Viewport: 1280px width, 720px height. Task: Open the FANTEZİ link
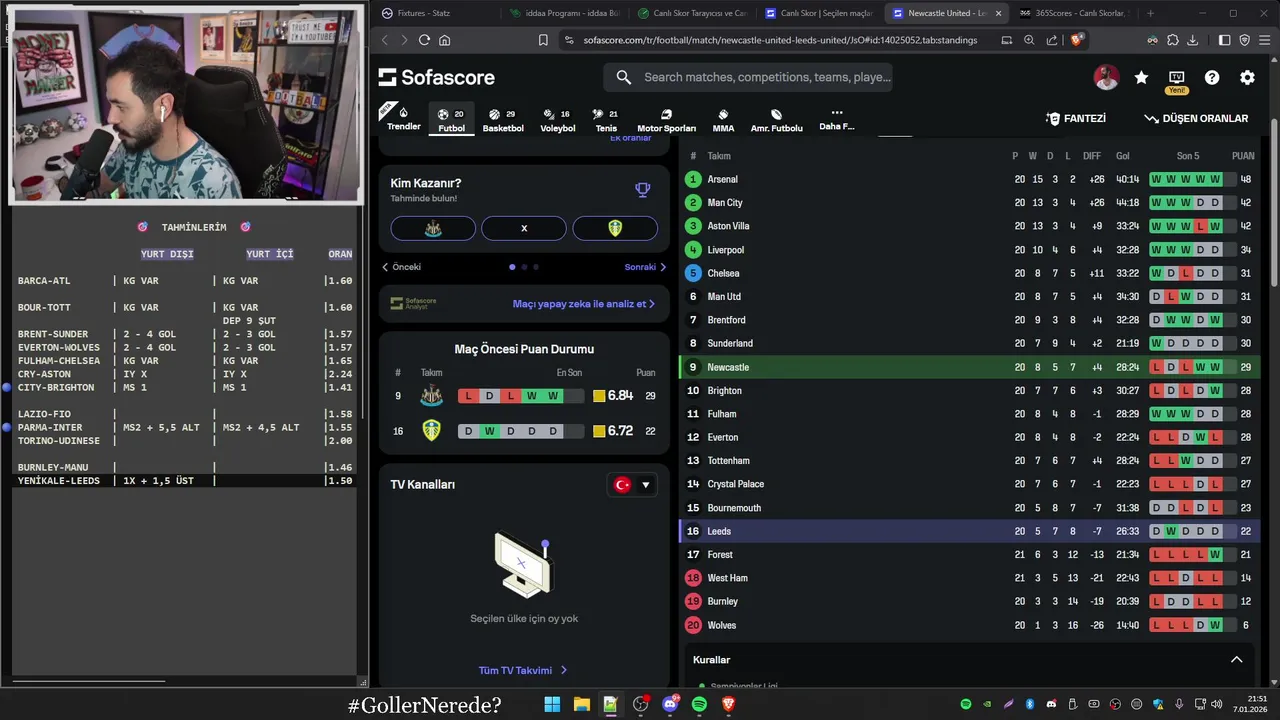(1076, 118)
